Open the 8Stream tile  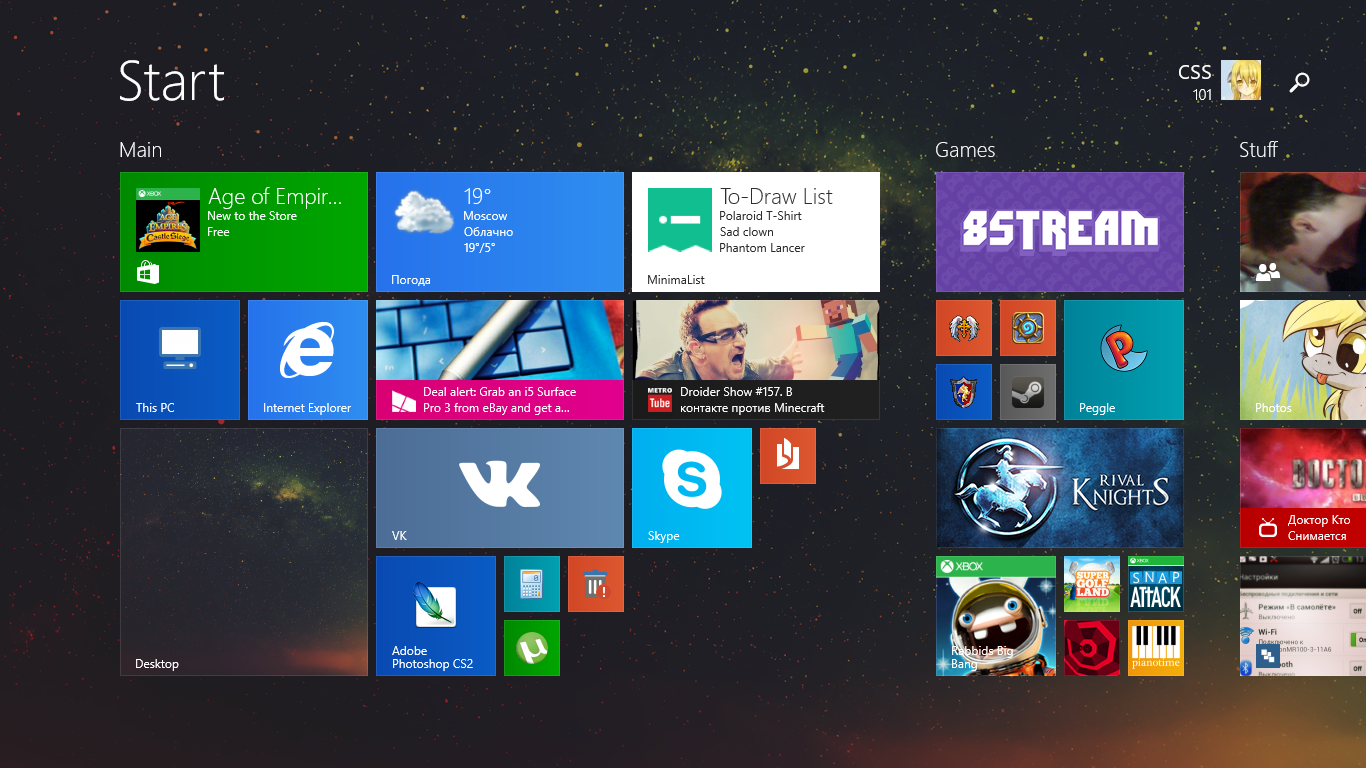[x=1060, y=232]
